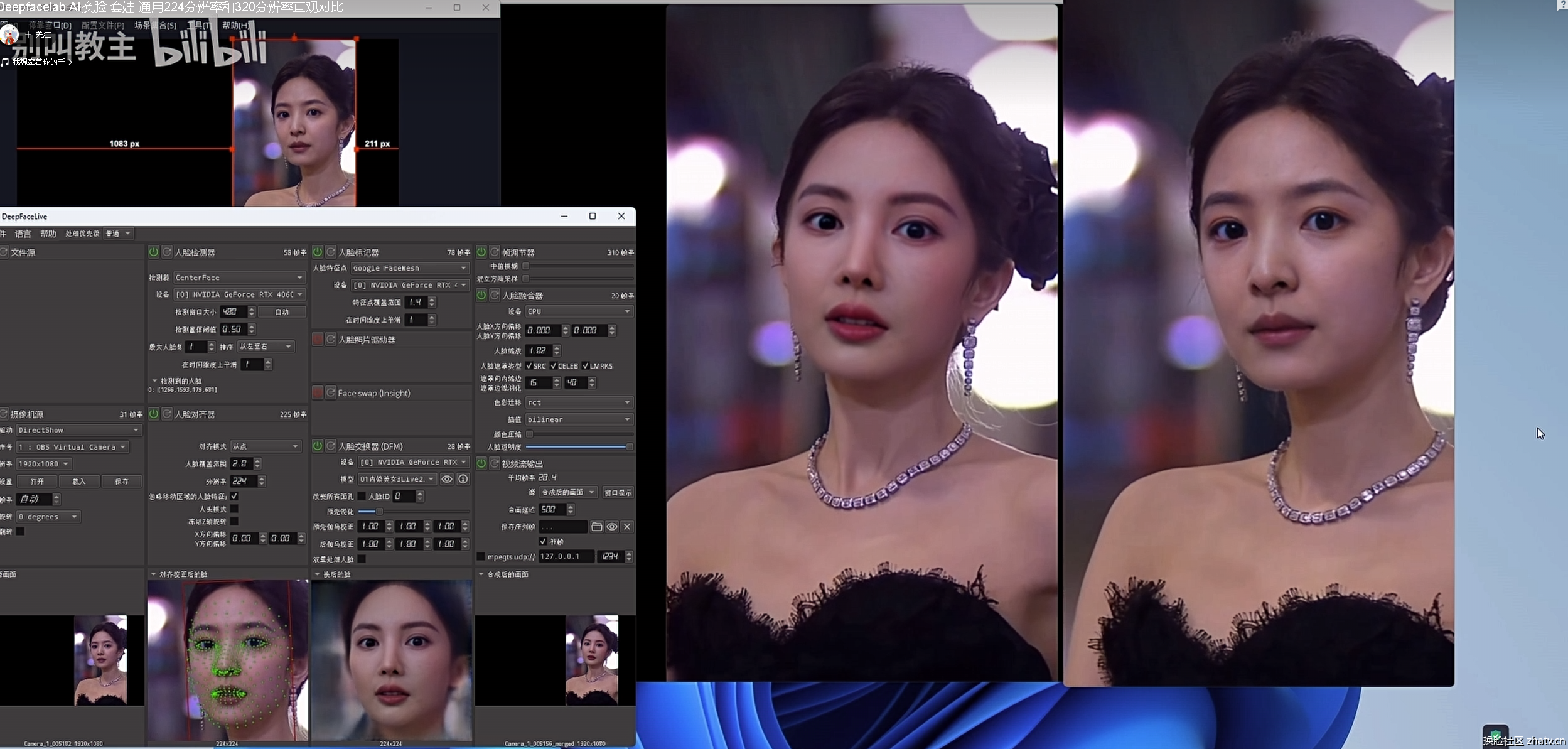1568x749 pixels.
Task: Open the 色彩迁移 rct dropdown
Action: pos(579,402)
